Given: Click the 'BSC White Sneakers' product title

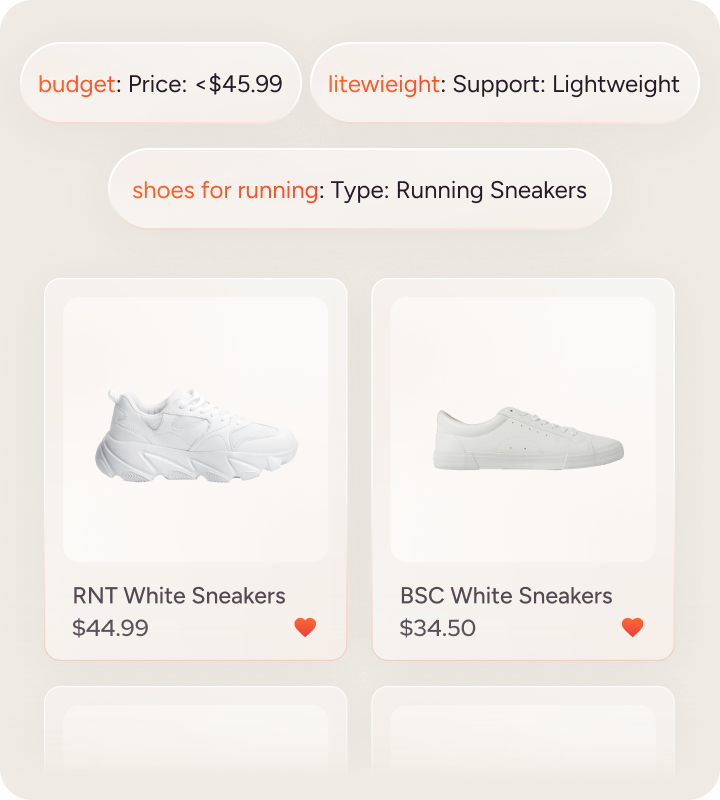Looking at the screenshot, I should tap(506, 596).
